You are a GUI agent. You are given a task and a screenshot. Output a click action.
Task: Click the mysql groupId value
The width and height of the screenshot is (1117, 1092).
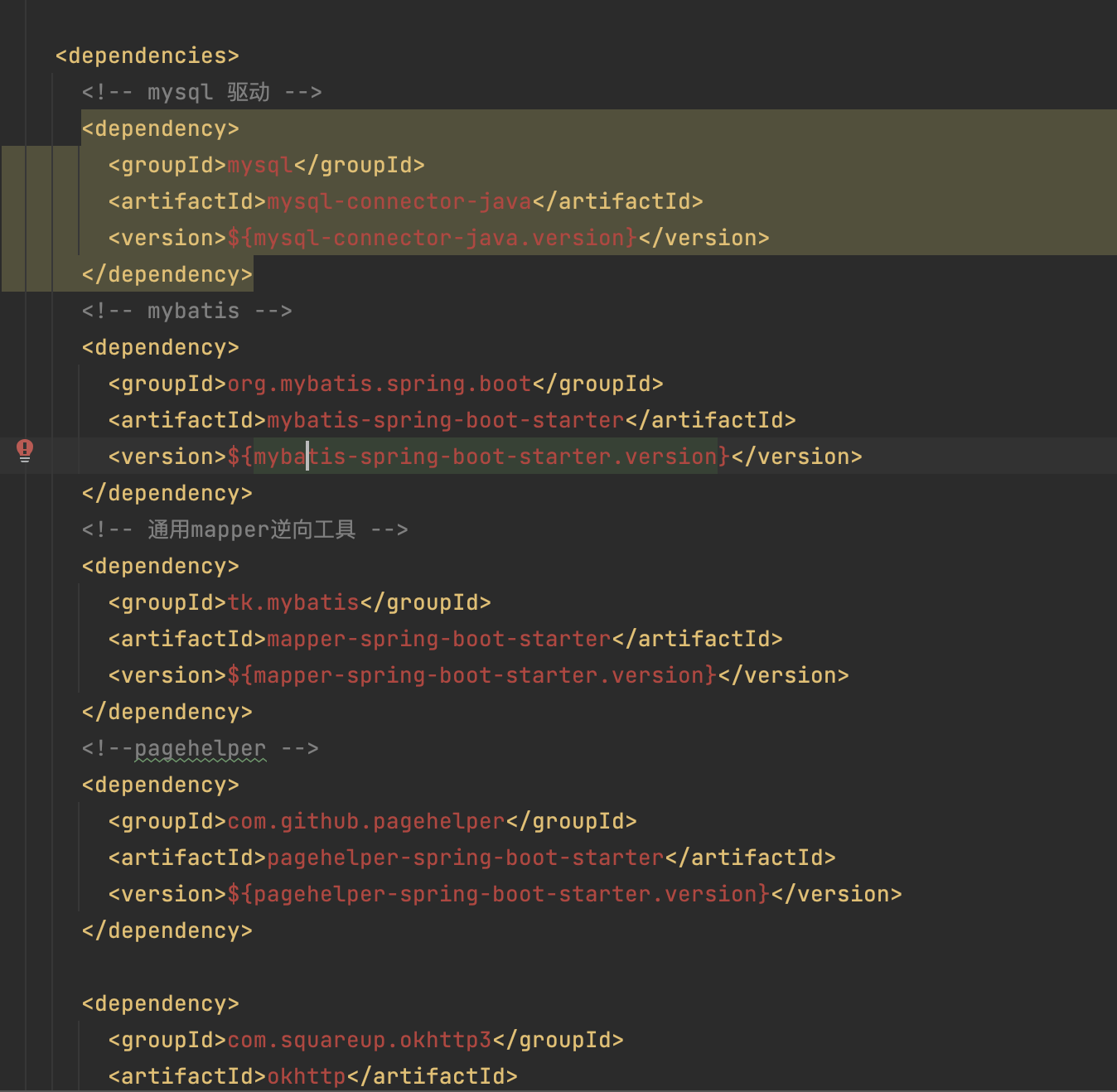[260, 165]
